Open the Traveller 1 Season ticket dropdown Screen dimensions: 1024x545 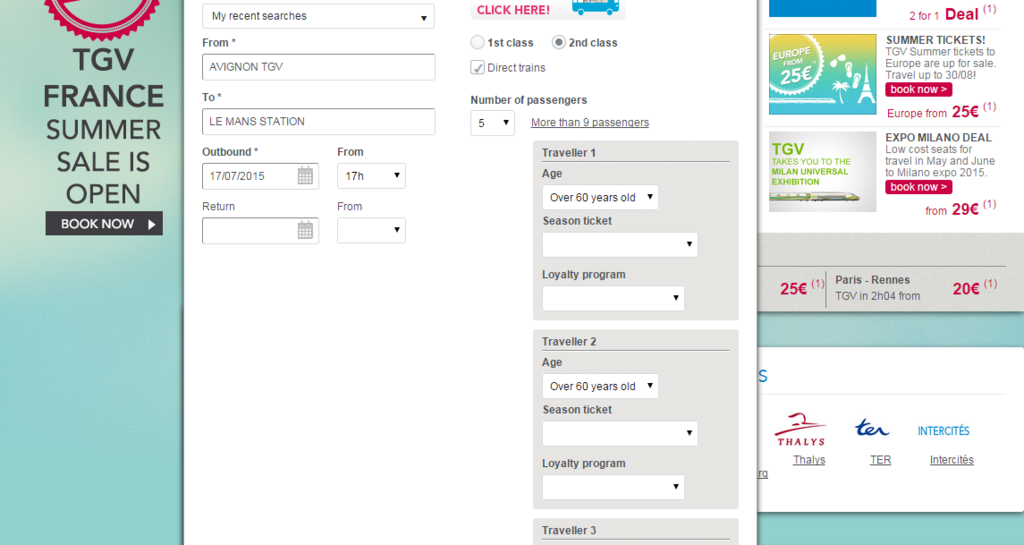620,245
